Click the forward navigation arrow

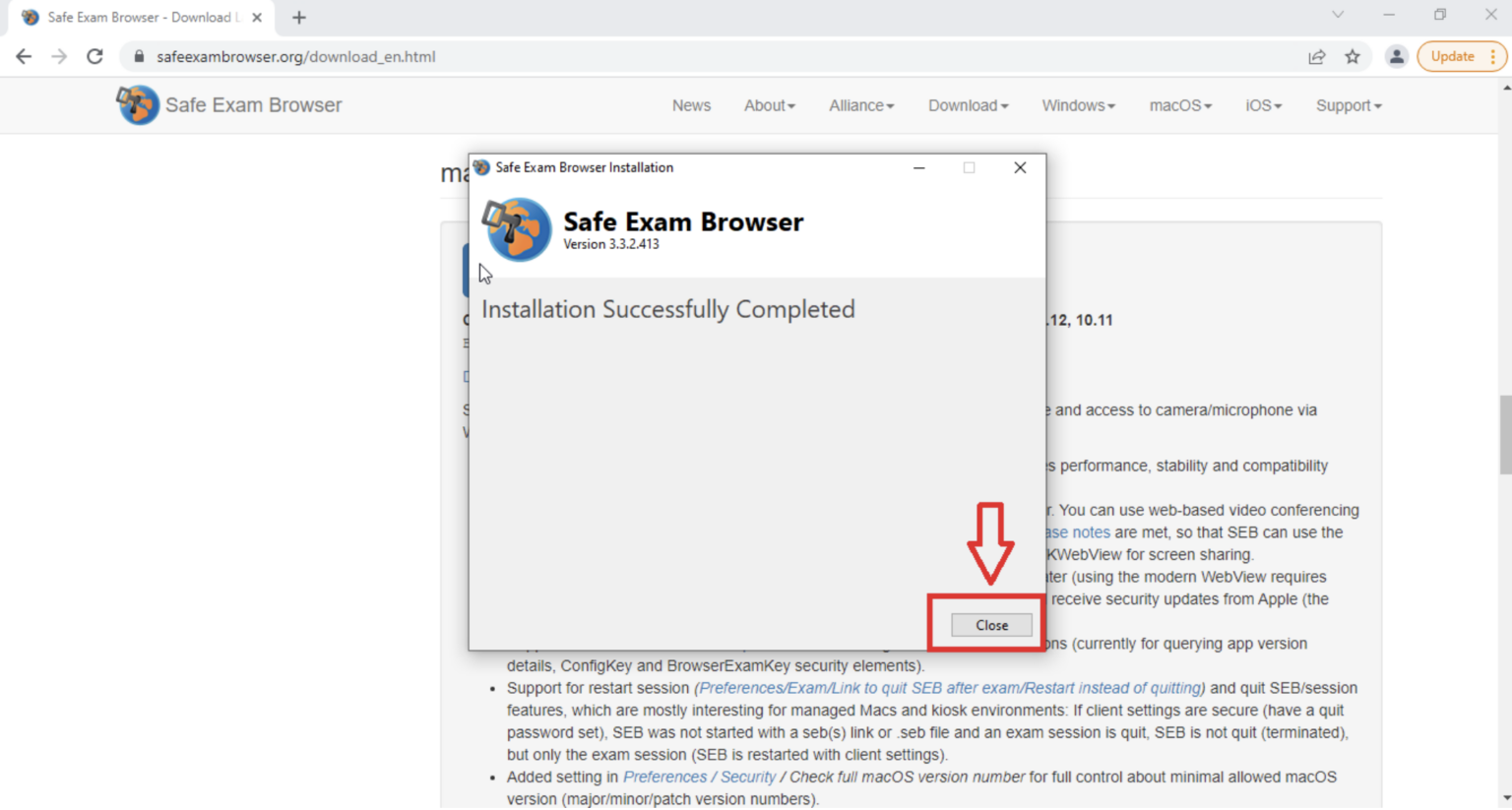pos(59,56)
